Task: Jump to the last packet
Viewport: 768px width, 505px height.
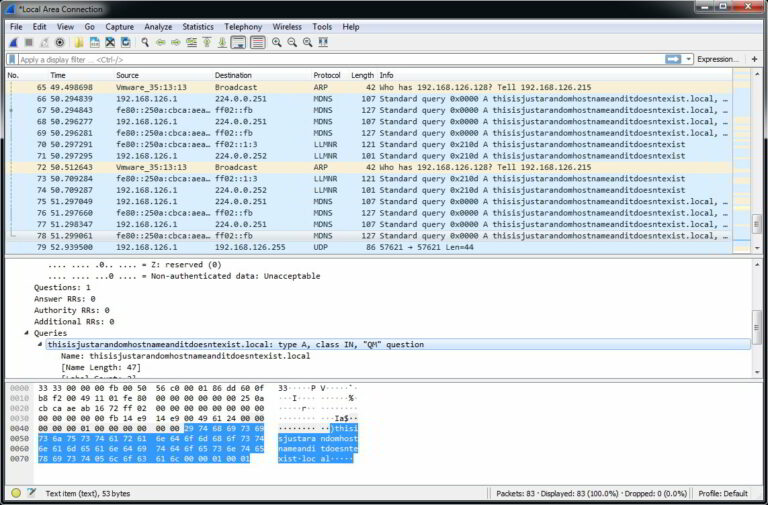Action: (222, 43)
